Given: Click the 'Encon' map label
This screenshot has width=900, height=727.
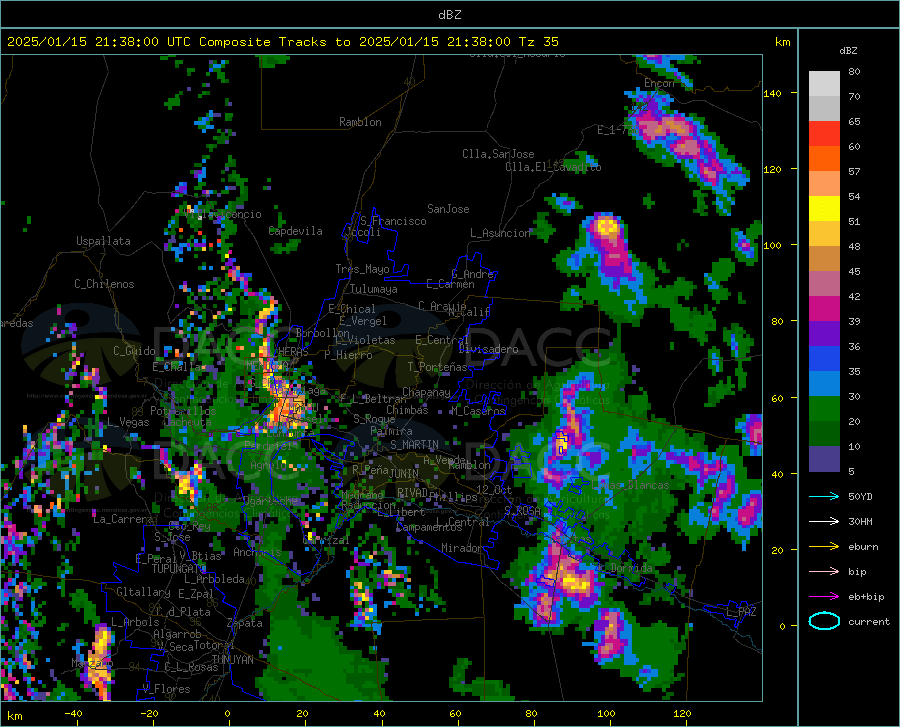Looking at the screenshot, I should pos(659,83).
